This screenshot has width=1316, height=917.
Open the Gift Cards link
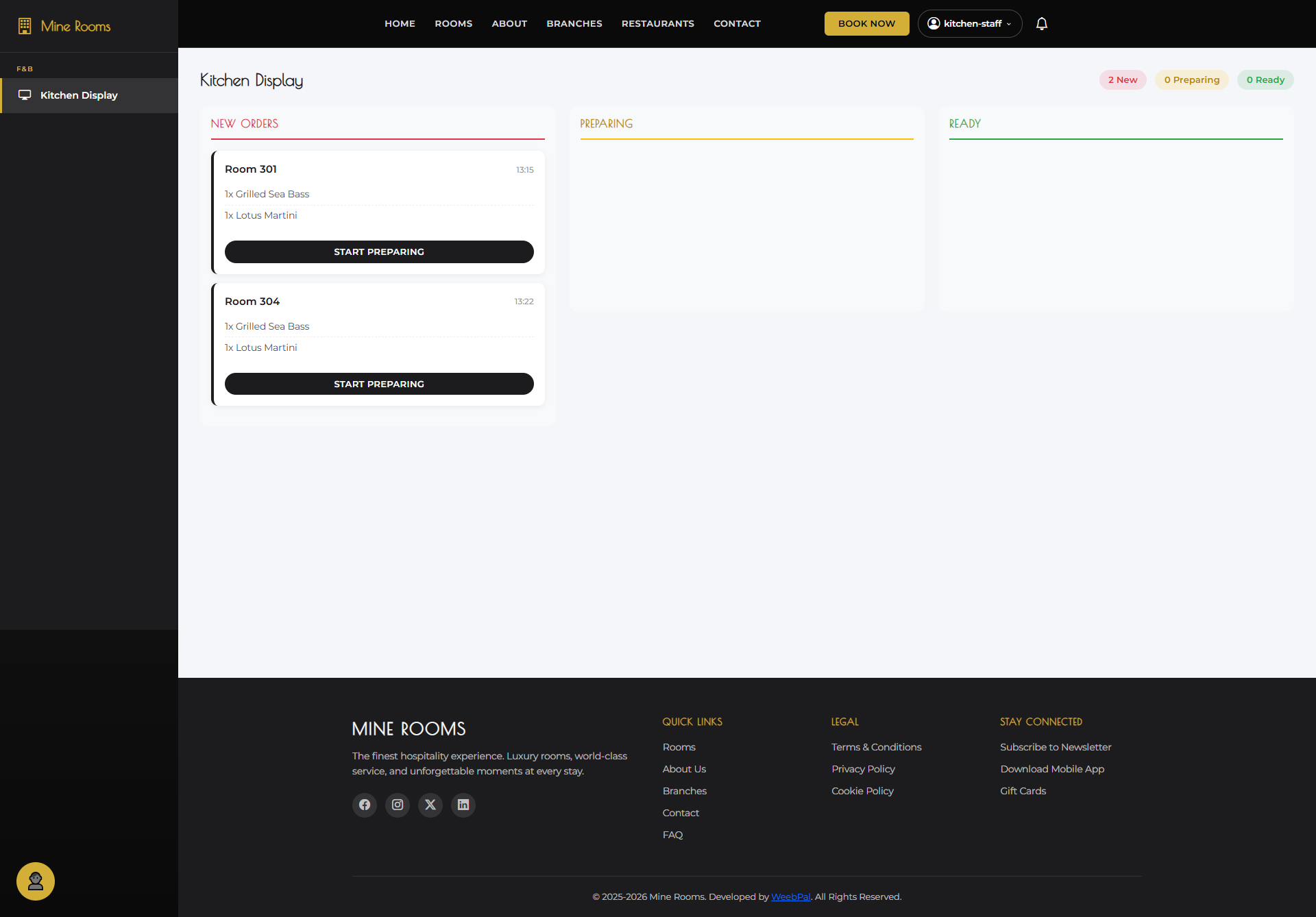point(1023,791)
